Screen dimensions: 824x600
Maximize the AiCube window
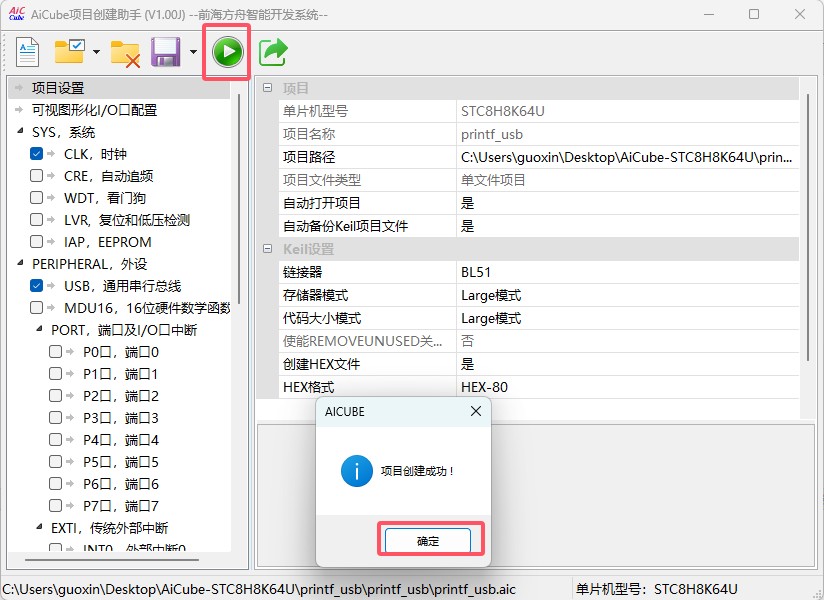pyautogui.click(x=754, y=14)
